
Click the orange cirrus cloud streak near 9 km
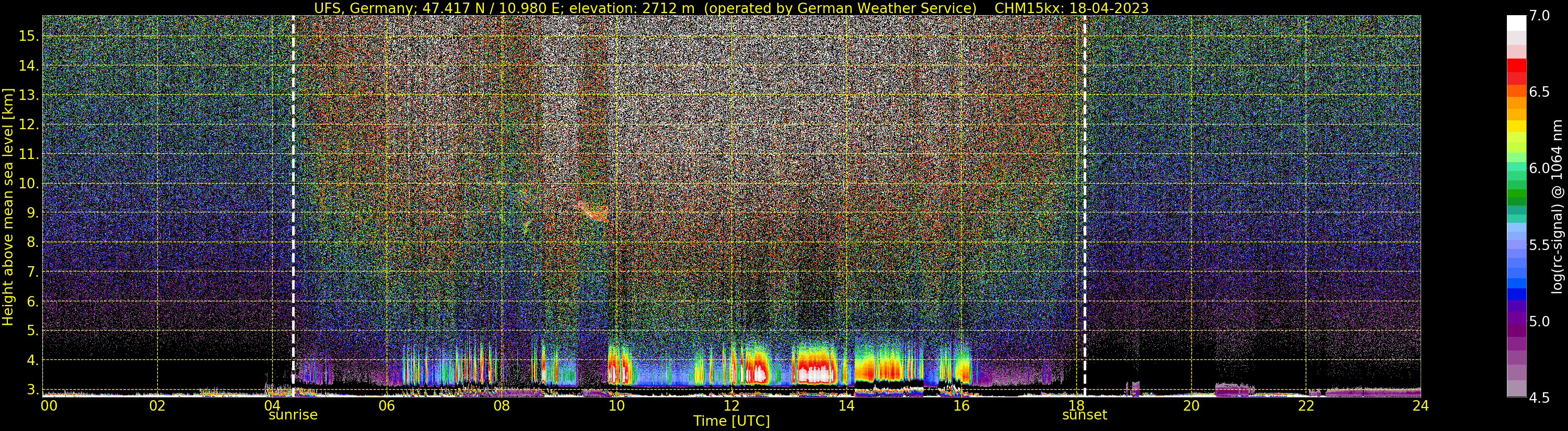593,211
